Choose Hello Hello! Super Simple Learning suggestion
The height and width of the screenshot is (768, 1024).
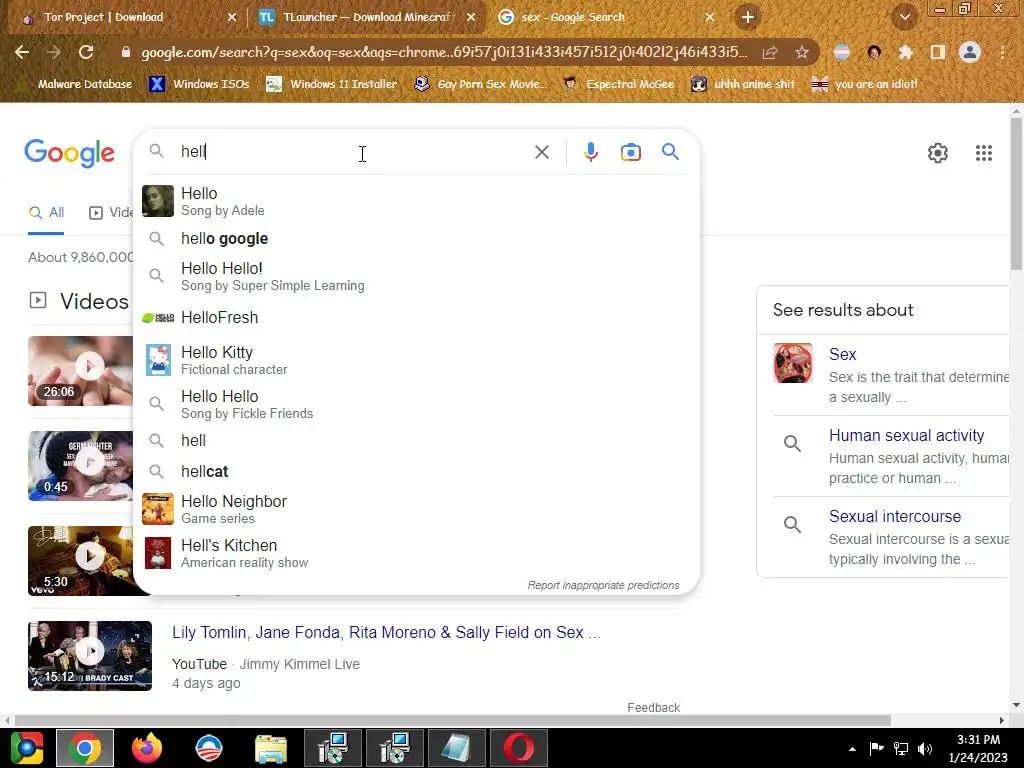coord(416,276)
